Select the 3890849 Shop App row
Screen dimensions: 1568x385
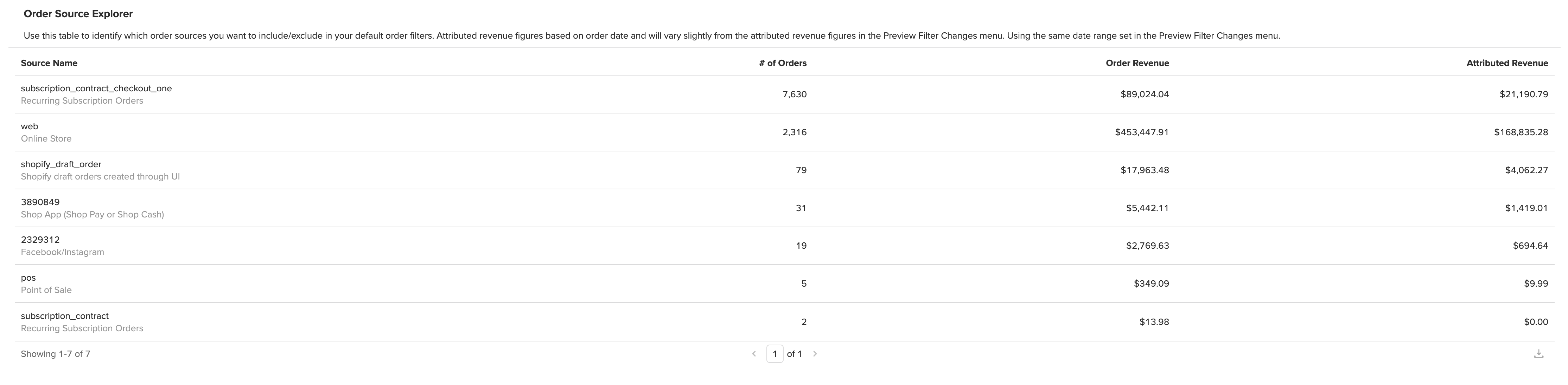click(x=784, y=208)
